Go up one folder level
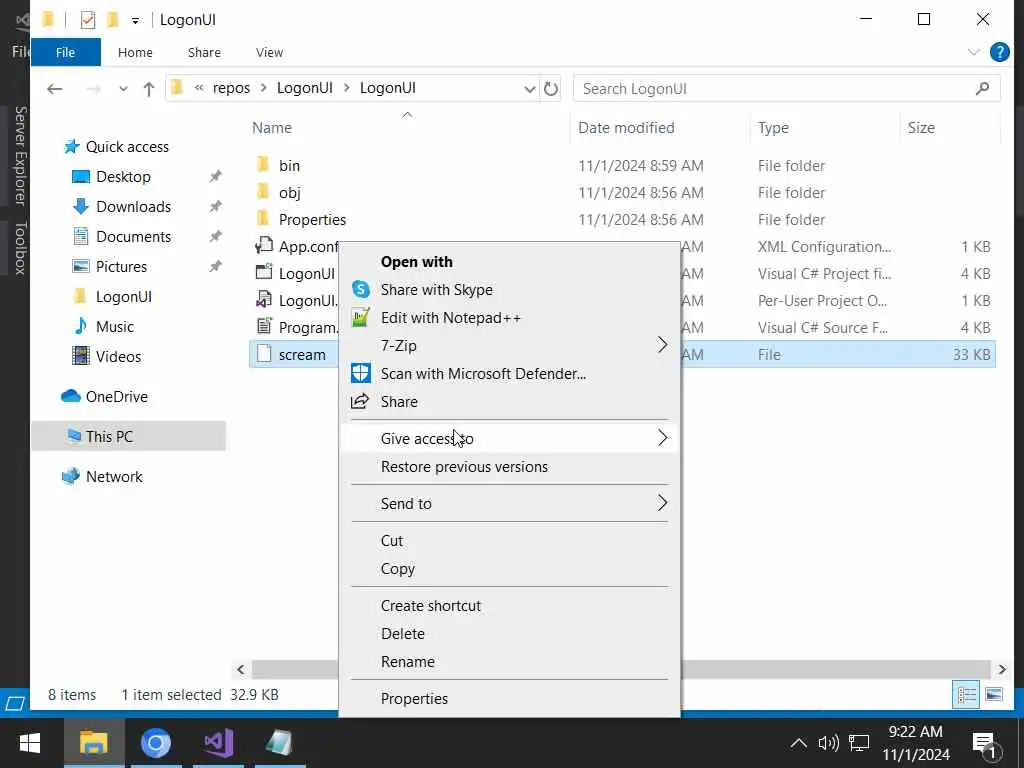Image resolution: width=1024 pixels, height=768 pixels. (x=149, y=89)
